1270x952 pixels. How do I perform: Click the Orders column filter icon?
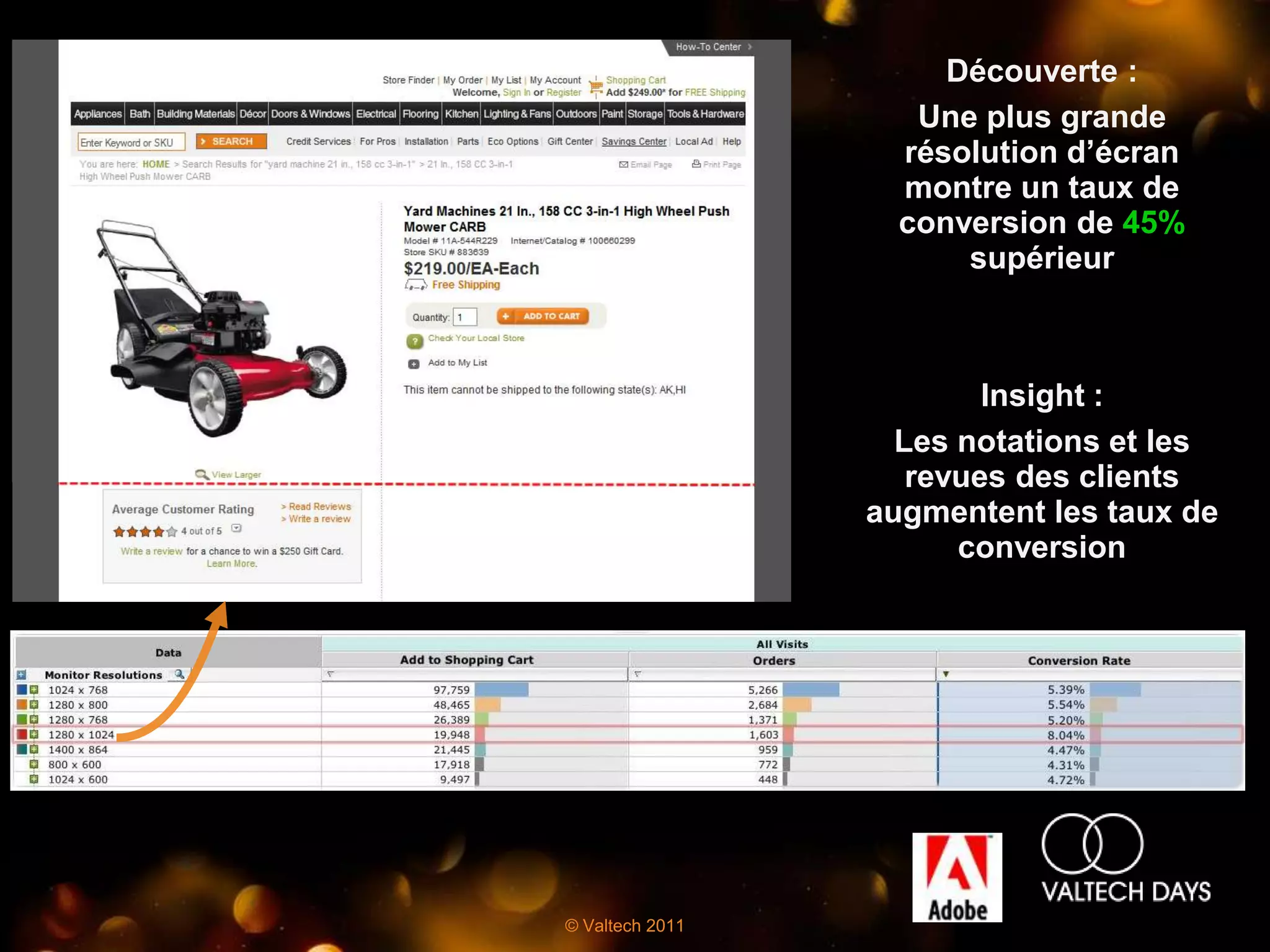tap(637, 674)
